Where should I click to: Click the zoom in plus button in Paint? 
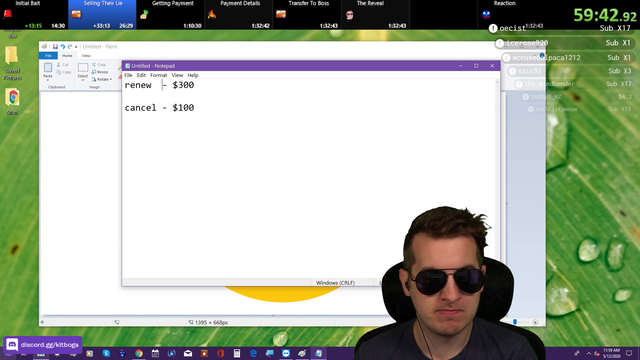tap(535, 322)
